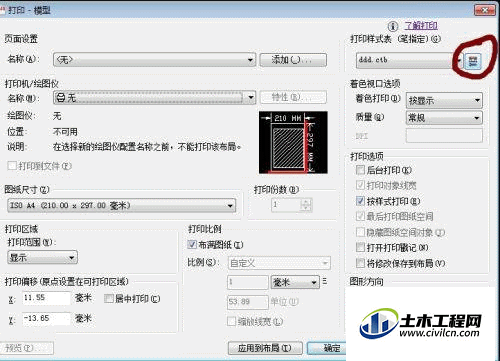The height and width of the screenshot is (361, 500).
Task: Open the 毫米 units dropdown
Action: pyautogui.click(x=295, y=282)
